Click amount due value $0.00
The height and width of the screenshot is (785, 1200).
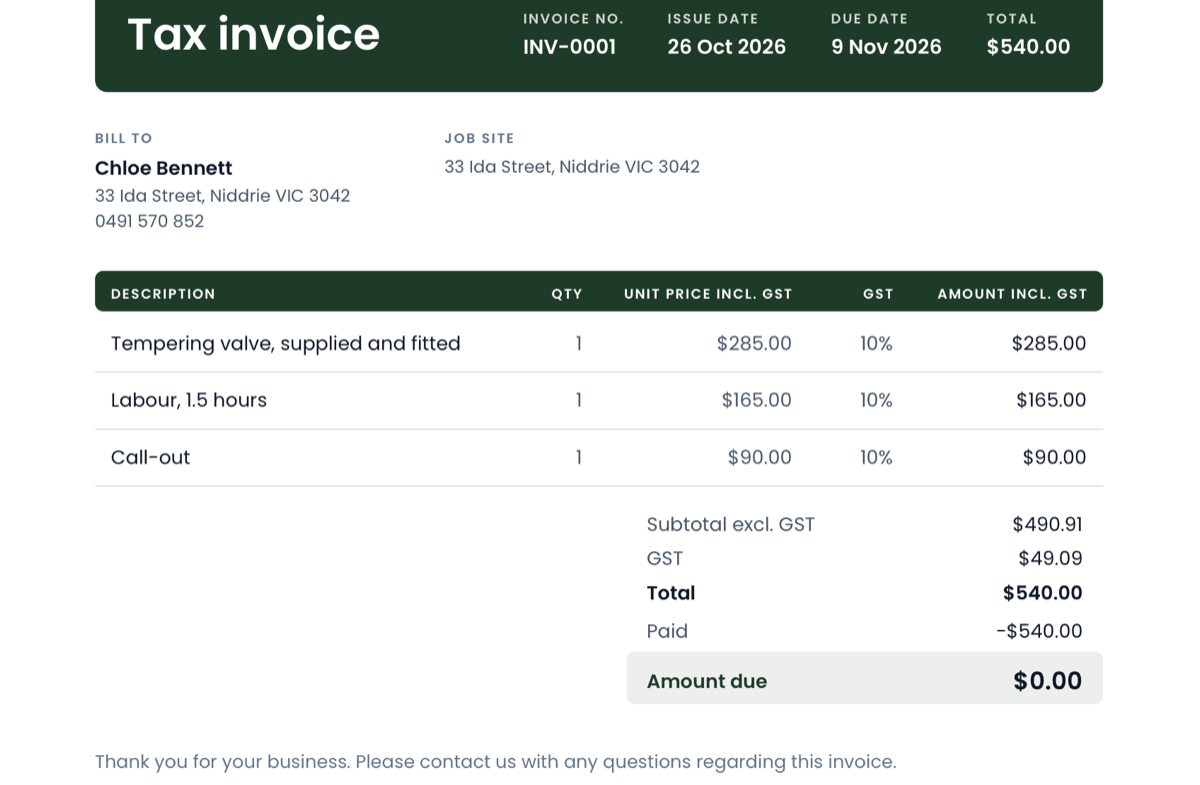pos(1048,681)
